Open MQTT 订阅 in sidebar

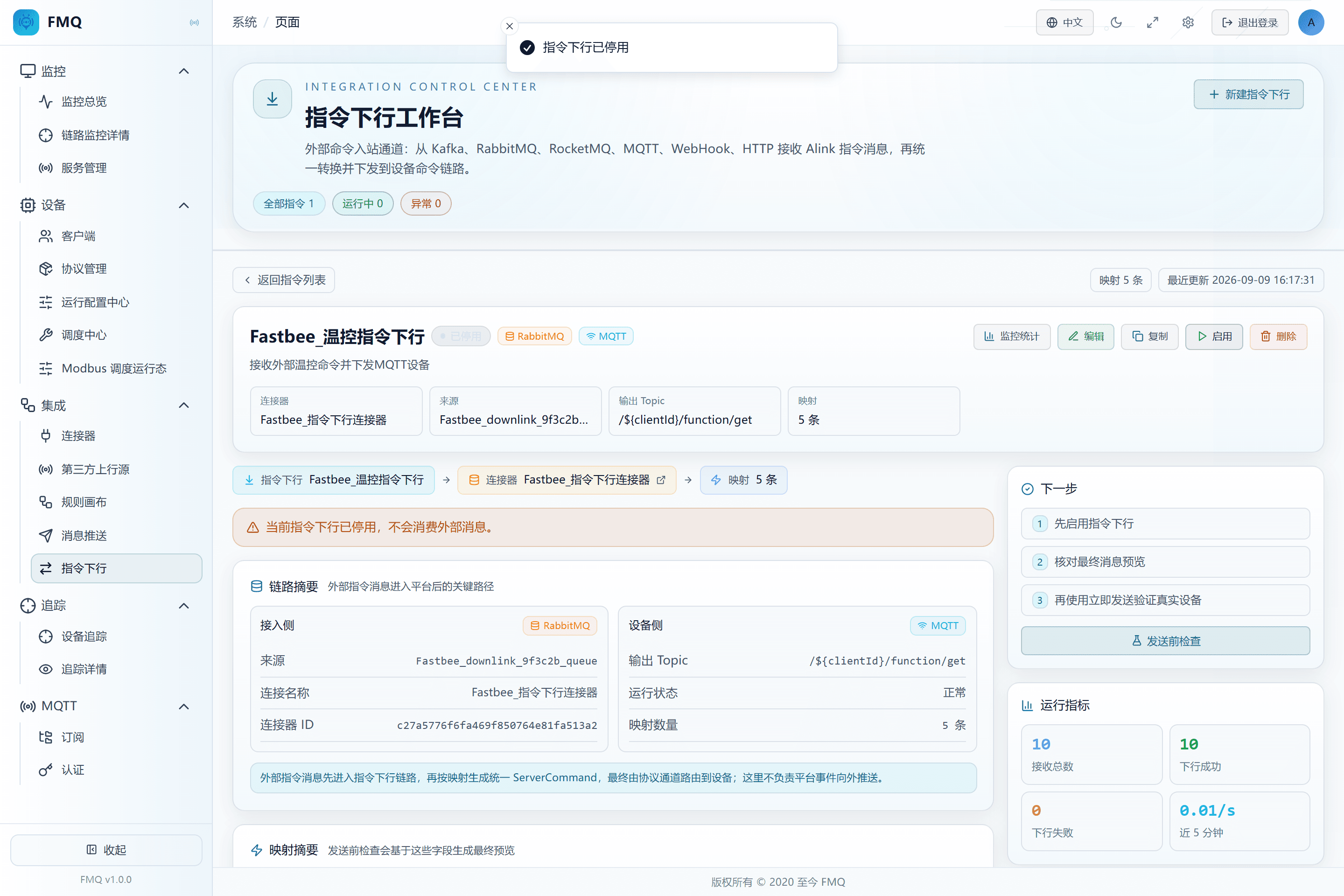click(117, 737)
